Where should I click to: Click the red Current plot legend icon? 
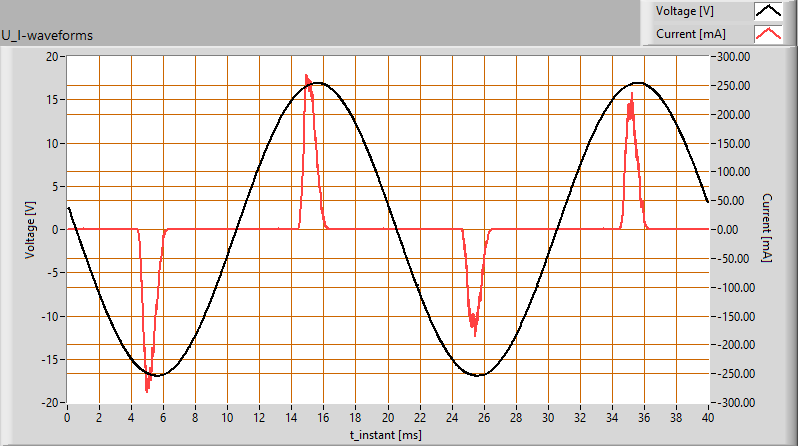[x=768, y=34]
